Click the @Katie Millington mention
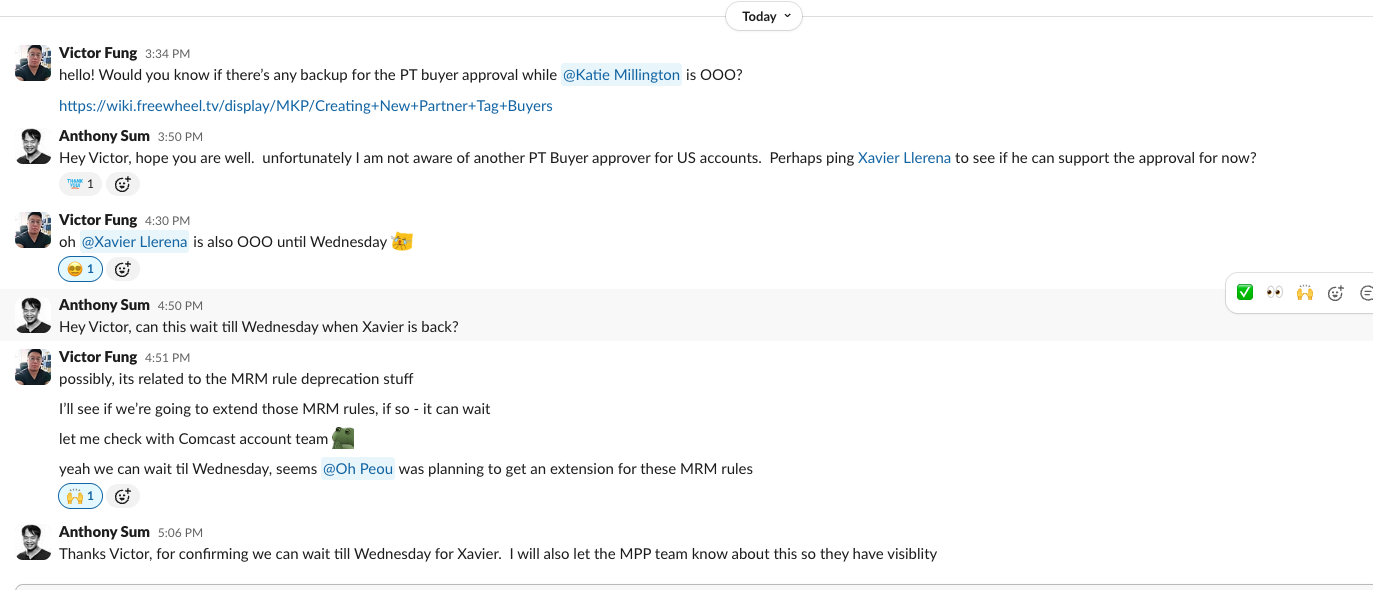1373x590 pixels. pos(621,75)
